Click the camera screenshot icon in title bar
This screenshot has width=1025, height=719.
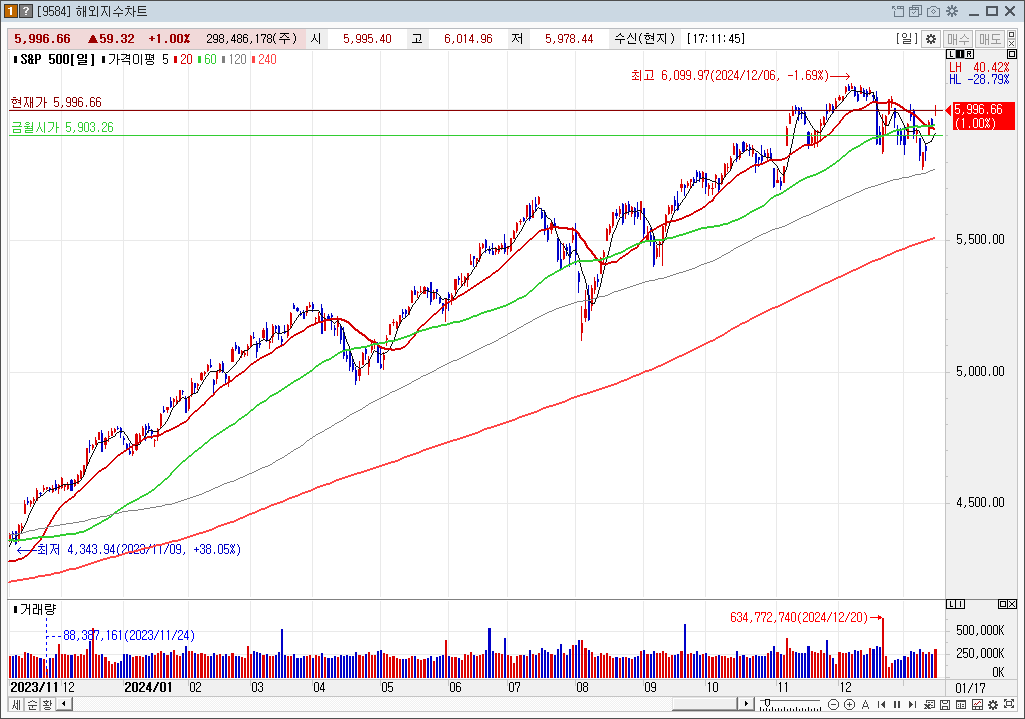click(x=933, y=11)
